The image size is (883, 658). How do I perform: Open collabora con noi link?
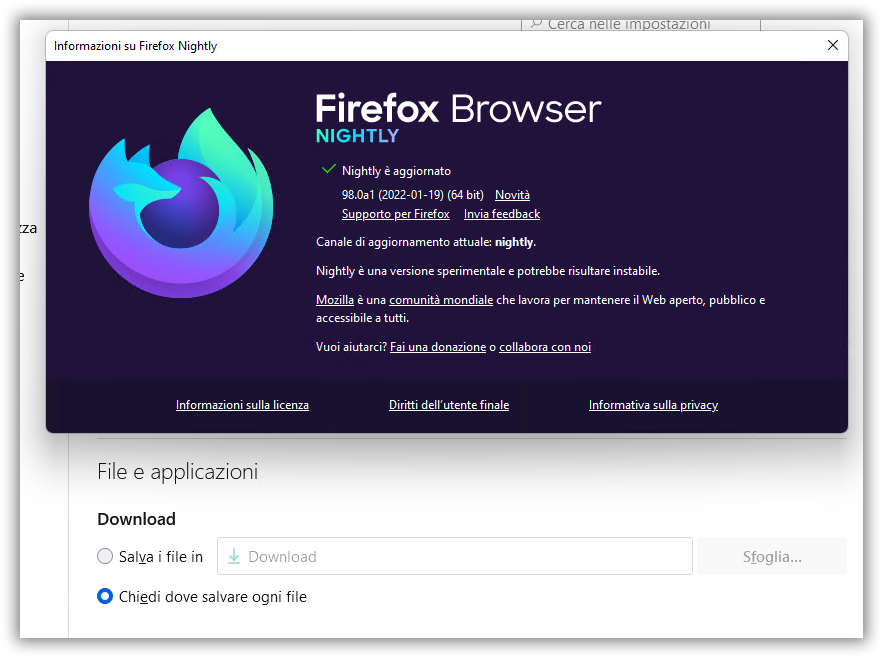click(545, 347)
